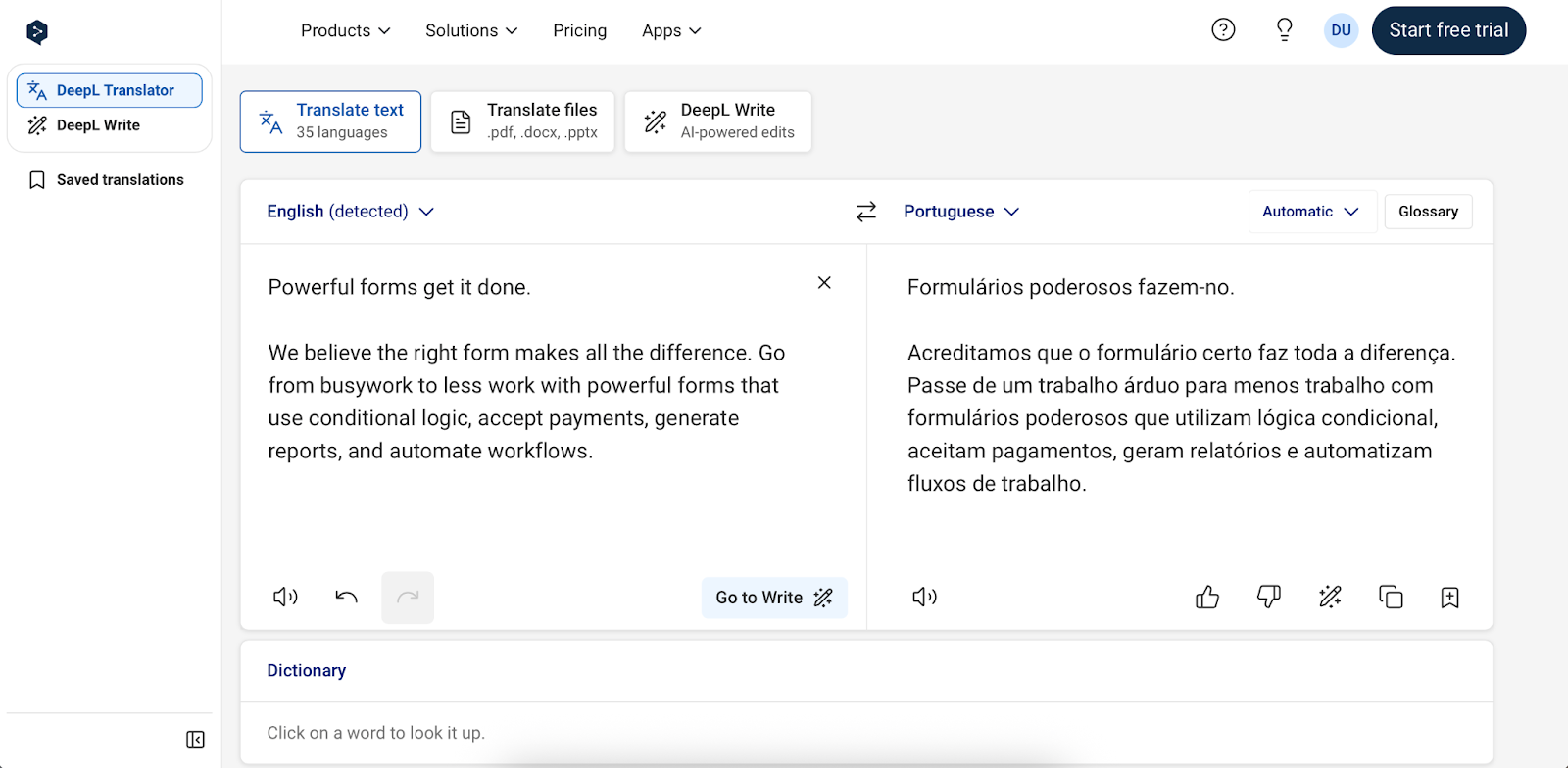Open the English (detected) language dropdown

(x=350, y=212)
